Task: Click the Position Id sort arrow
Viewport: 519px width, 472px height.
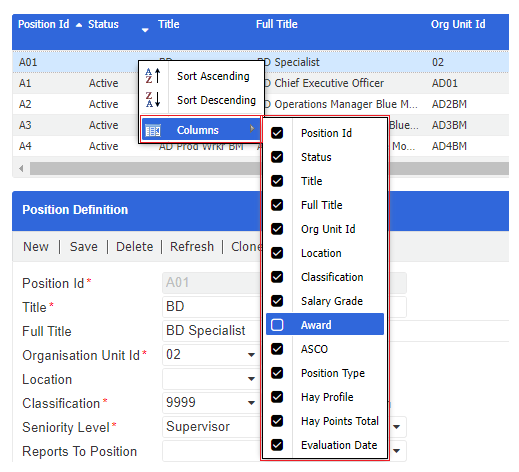Action: pos(79,25)
